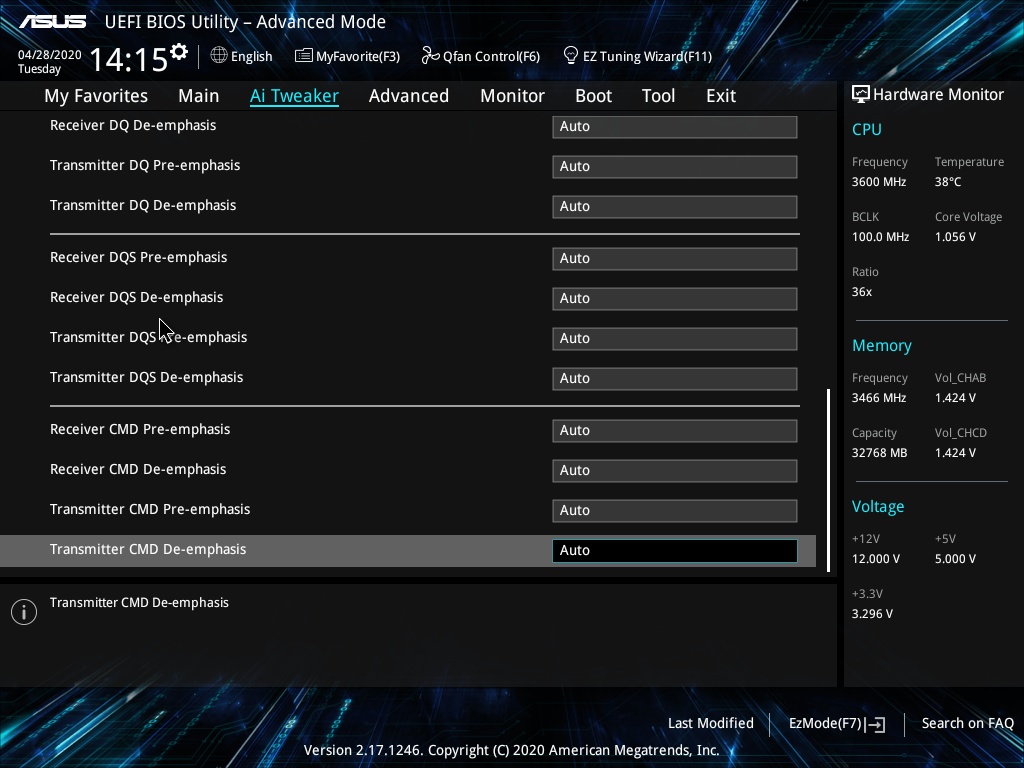Switch to the Main tab
This screenshot has height=768, width=1024.
coord(199,96)
